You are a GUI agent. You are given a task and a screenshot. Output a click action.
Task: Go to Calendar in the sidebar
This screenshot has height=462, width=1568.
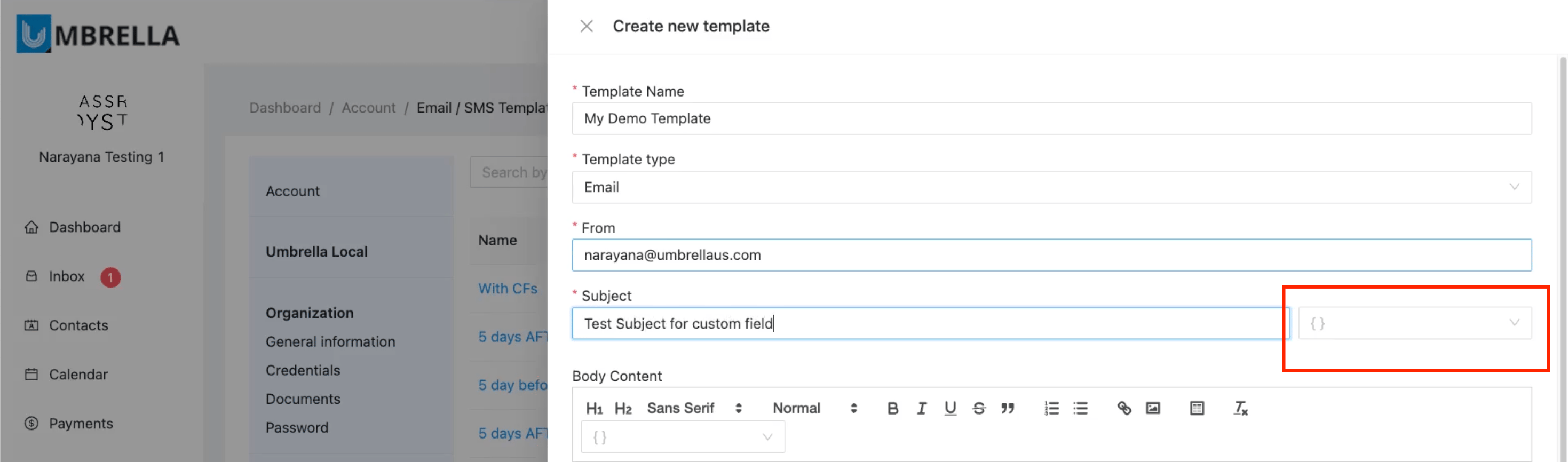(78, 375)
